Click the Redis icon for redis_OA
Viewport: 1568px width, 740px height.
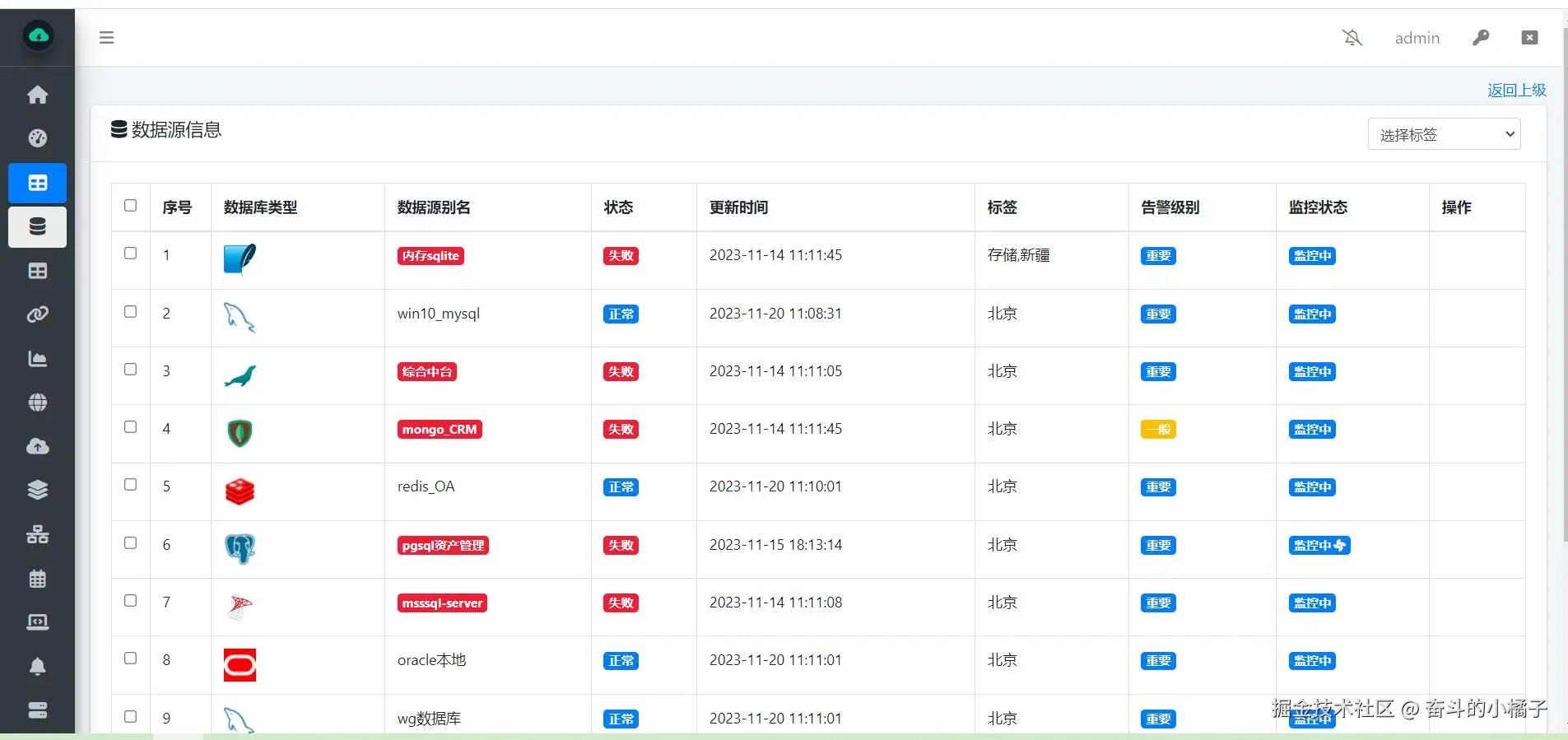point(240,491)
